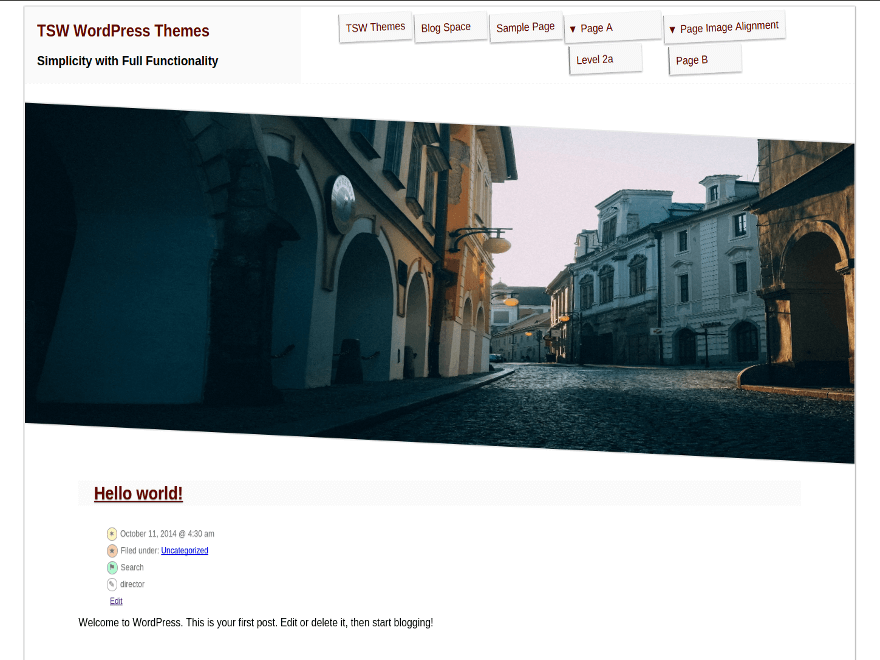Click the green flag icon beside Search
880x660 pixels.
point(112,568)
